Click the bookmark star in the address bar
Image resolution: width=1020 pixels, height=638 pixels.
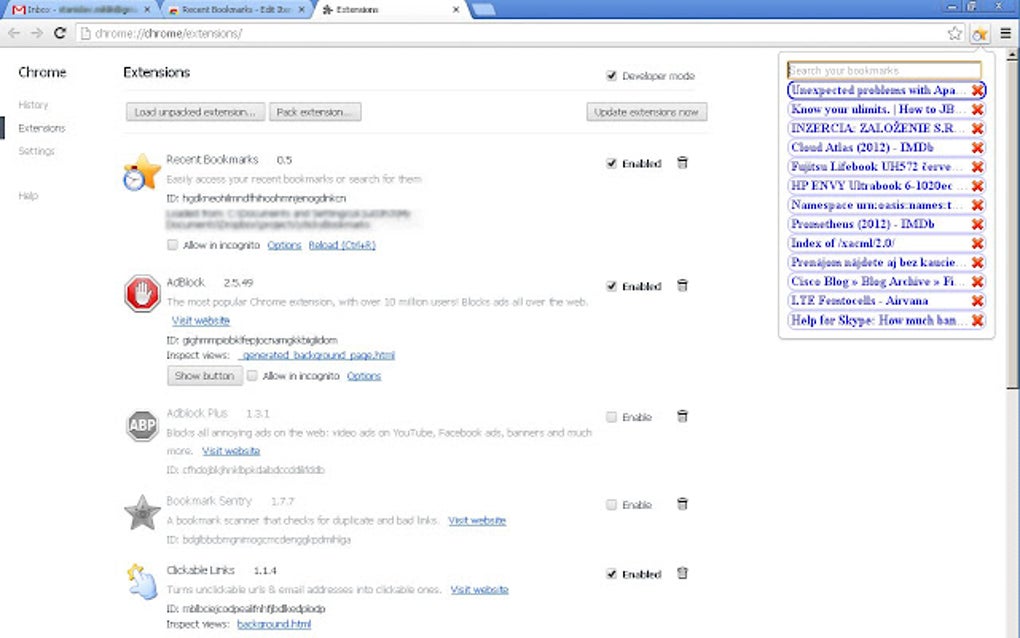(x=956, y=32)
